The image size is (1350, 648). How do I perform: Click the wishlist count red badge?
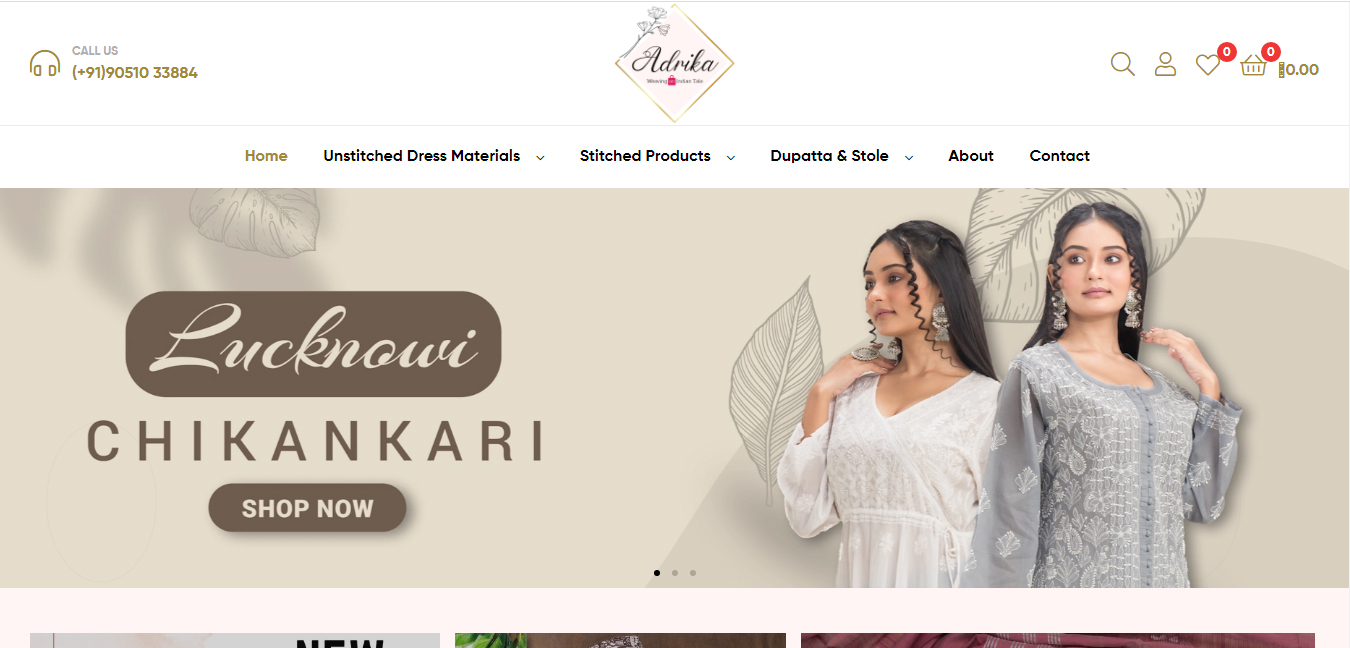click(1227, 52)
